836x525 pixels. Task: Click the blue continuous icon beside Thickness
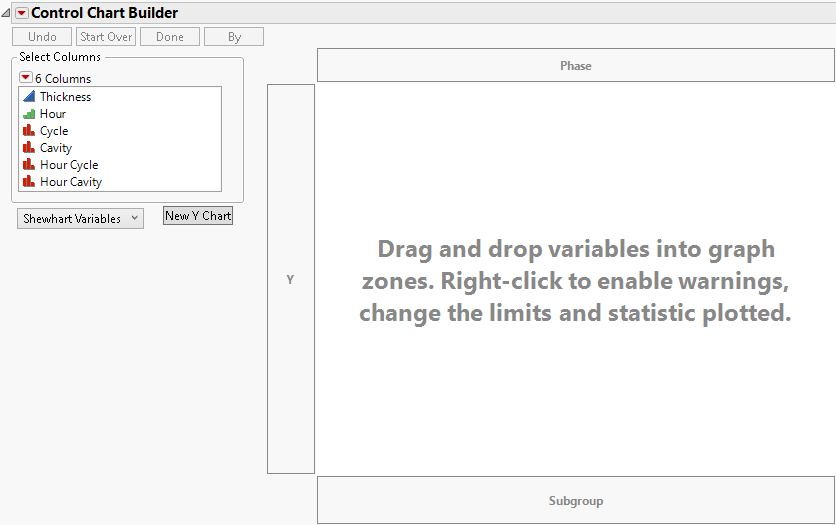29,96
